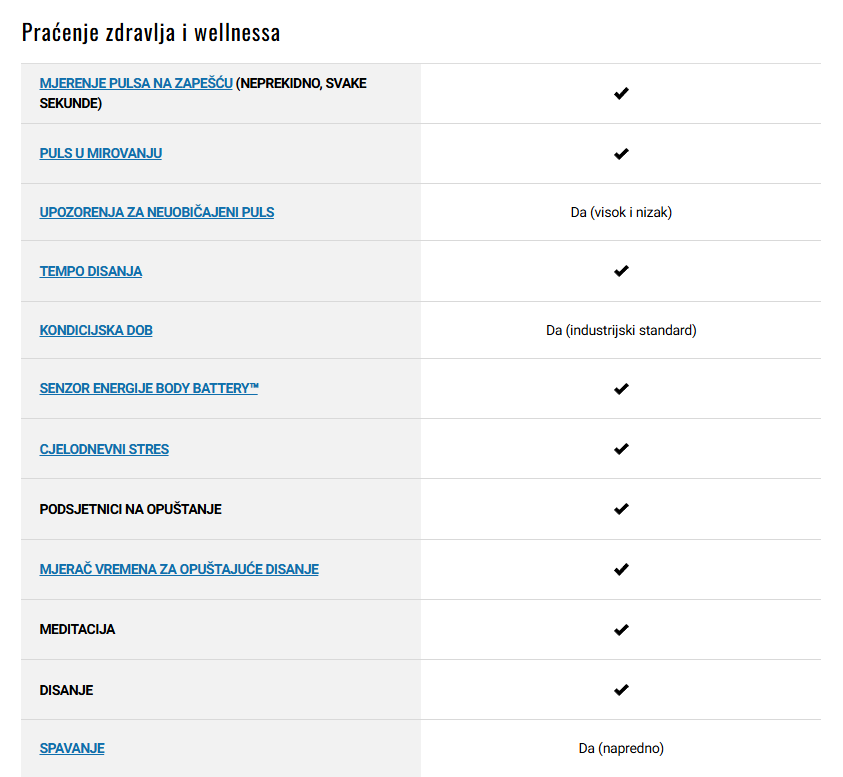Viewport: 843px width, 777px height.
Task: Click checkmark icon in Tempo disanja row
Action: pyautogui.click(x=621, y=271)
